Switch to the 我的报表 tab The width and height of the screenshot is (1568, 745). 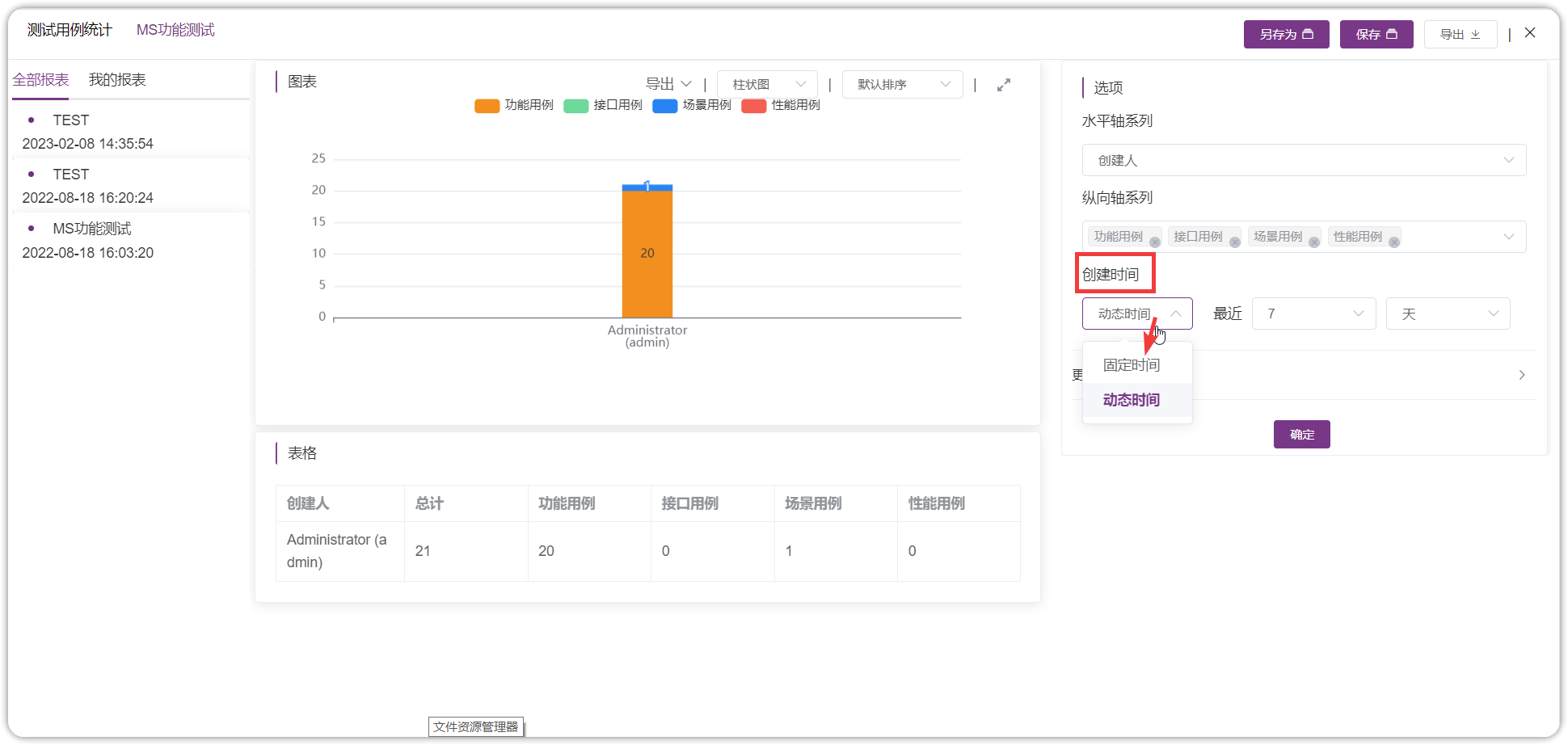tap(117, 80)
